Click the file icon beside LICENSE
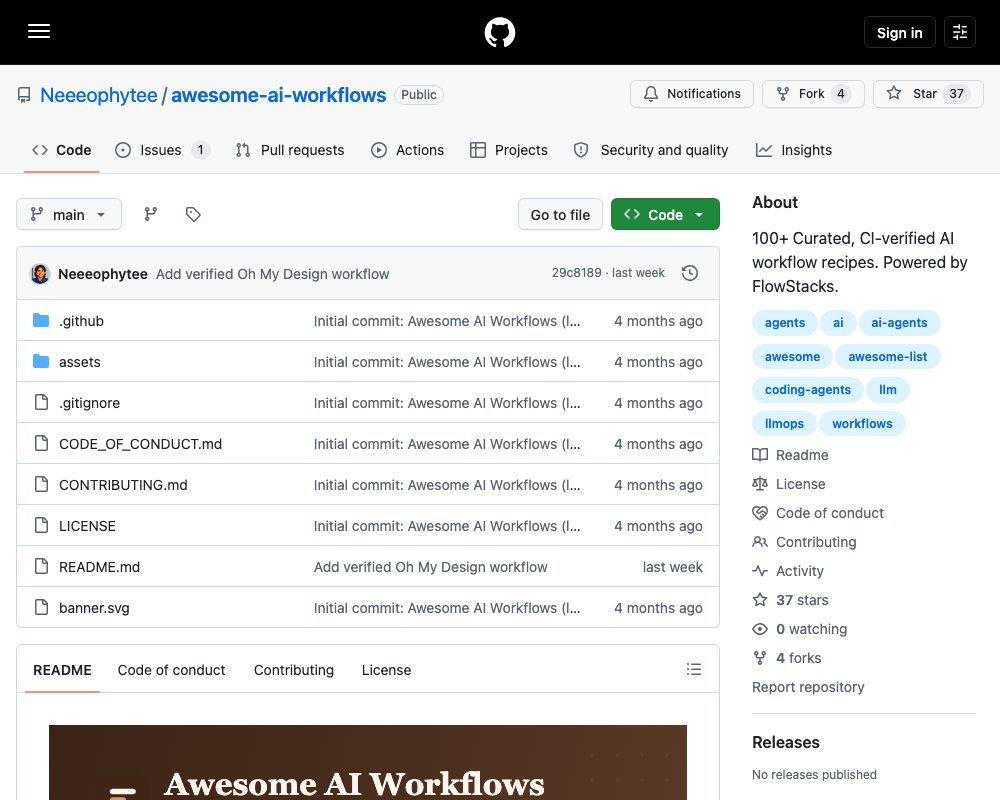 coord(41,525)
